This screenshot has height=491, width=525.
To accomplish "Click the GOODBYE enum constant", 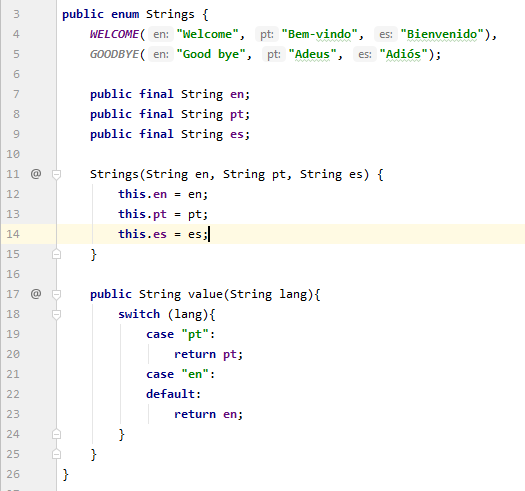I will click(114, 54).
